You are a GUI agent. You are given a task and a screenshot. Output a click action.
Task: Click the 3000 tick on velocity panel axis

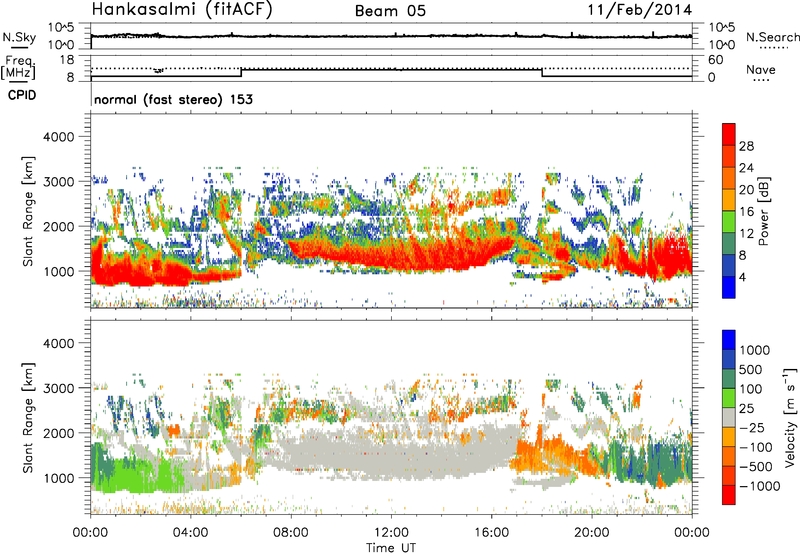click(59, 388)
